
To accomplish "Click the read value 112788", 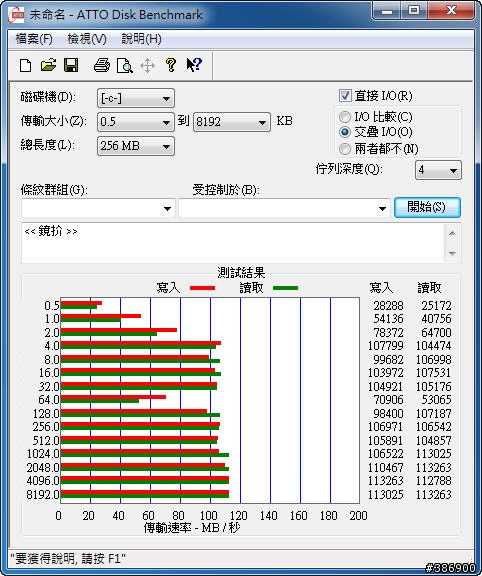I will tap(434, 480).
